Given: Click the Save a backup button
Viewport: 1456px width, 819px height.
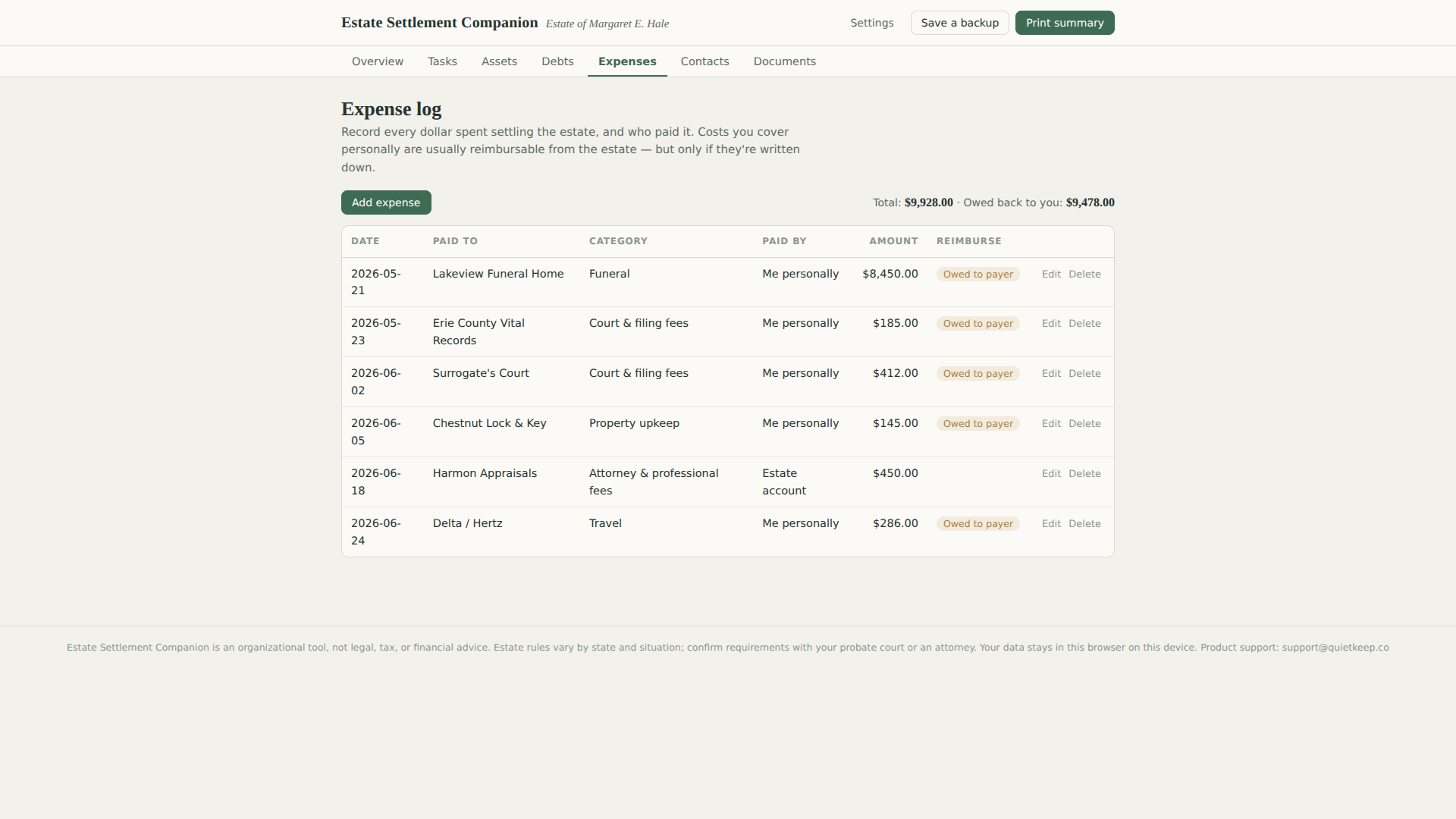Looking at the screenshot, I should [x=959, y=23].
